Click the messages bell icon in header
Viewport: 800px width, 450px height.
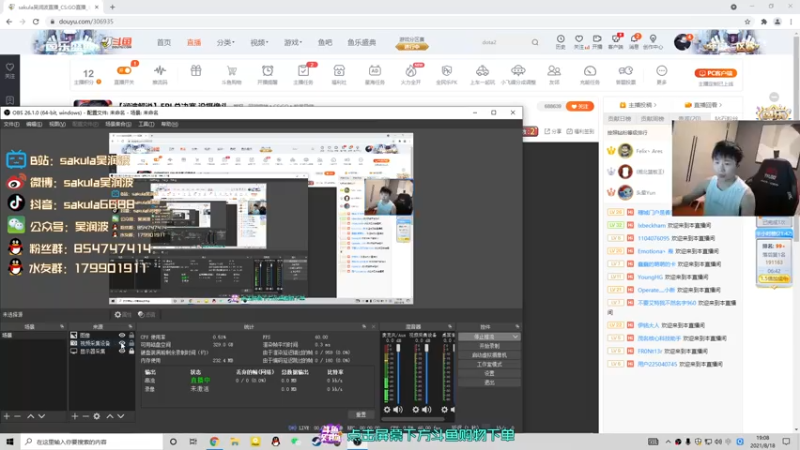click(634, 39)
